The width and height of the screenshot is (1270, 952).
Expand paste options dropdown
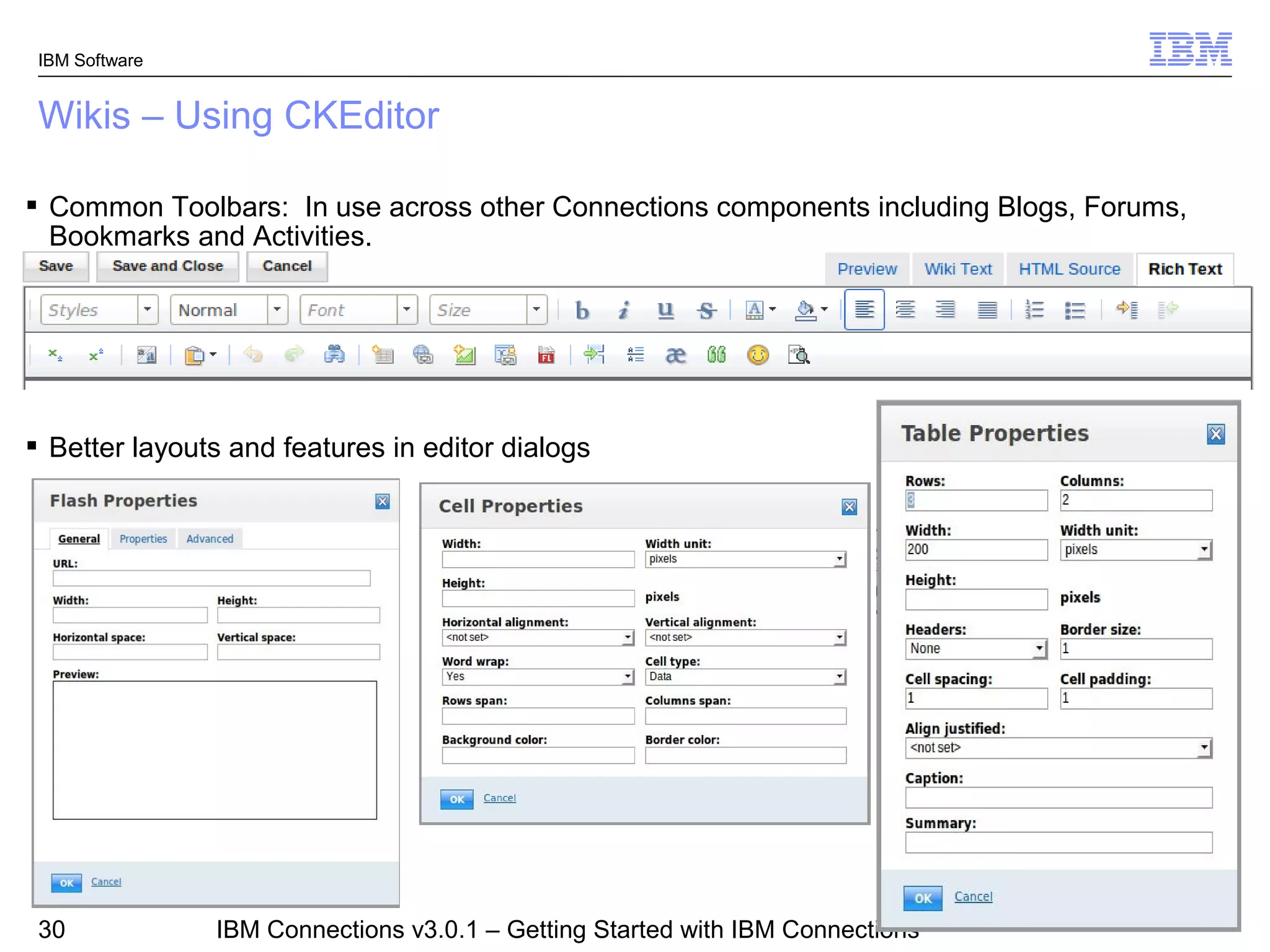[x=213, y=355]
